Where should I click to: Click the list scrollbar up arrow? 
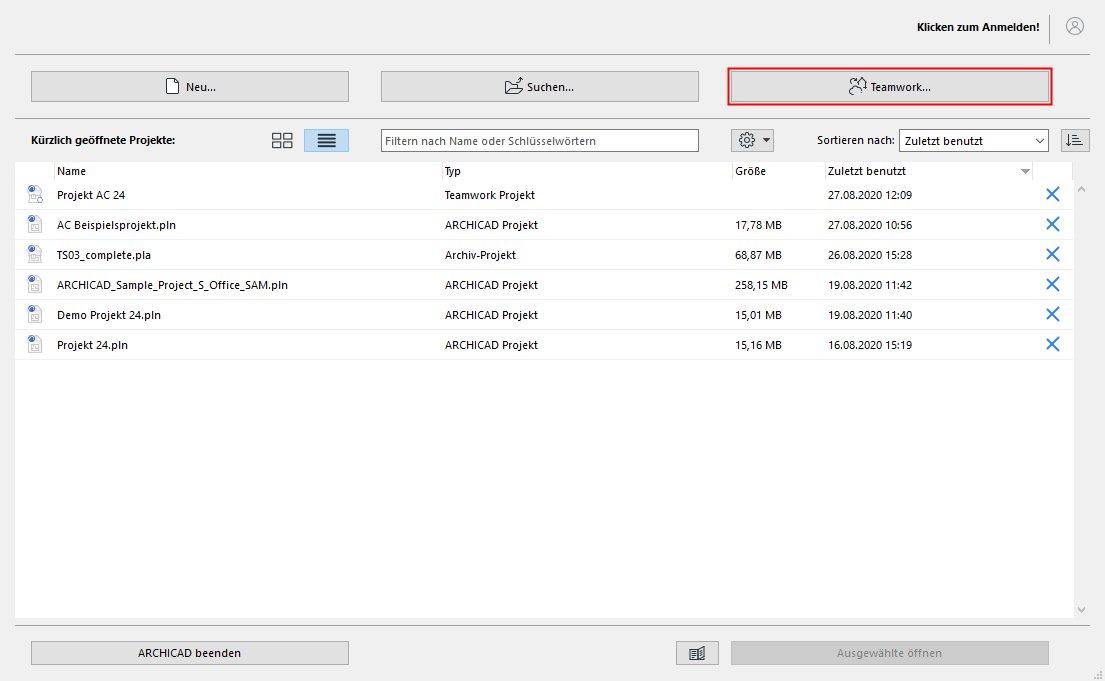click(1082, 189)
